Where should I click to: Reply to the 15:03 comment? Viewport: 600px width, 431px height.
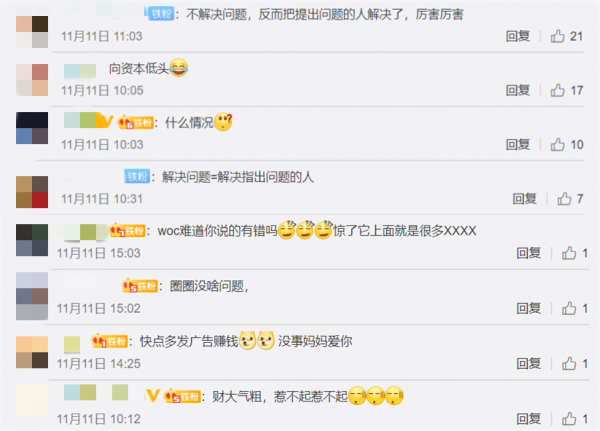point(528,253)
